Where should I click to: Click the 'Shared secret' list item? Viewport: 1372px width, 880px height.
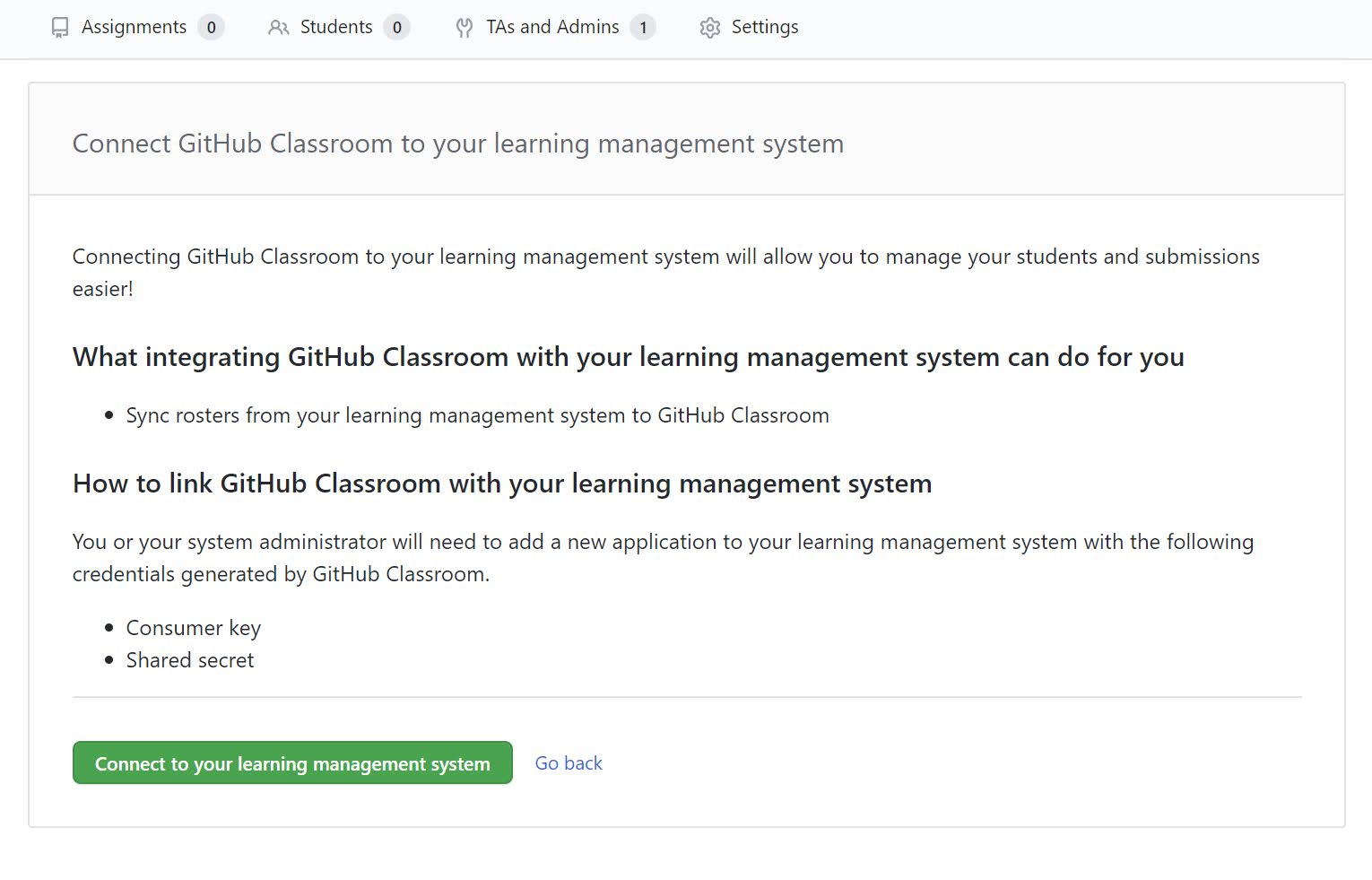189,660
